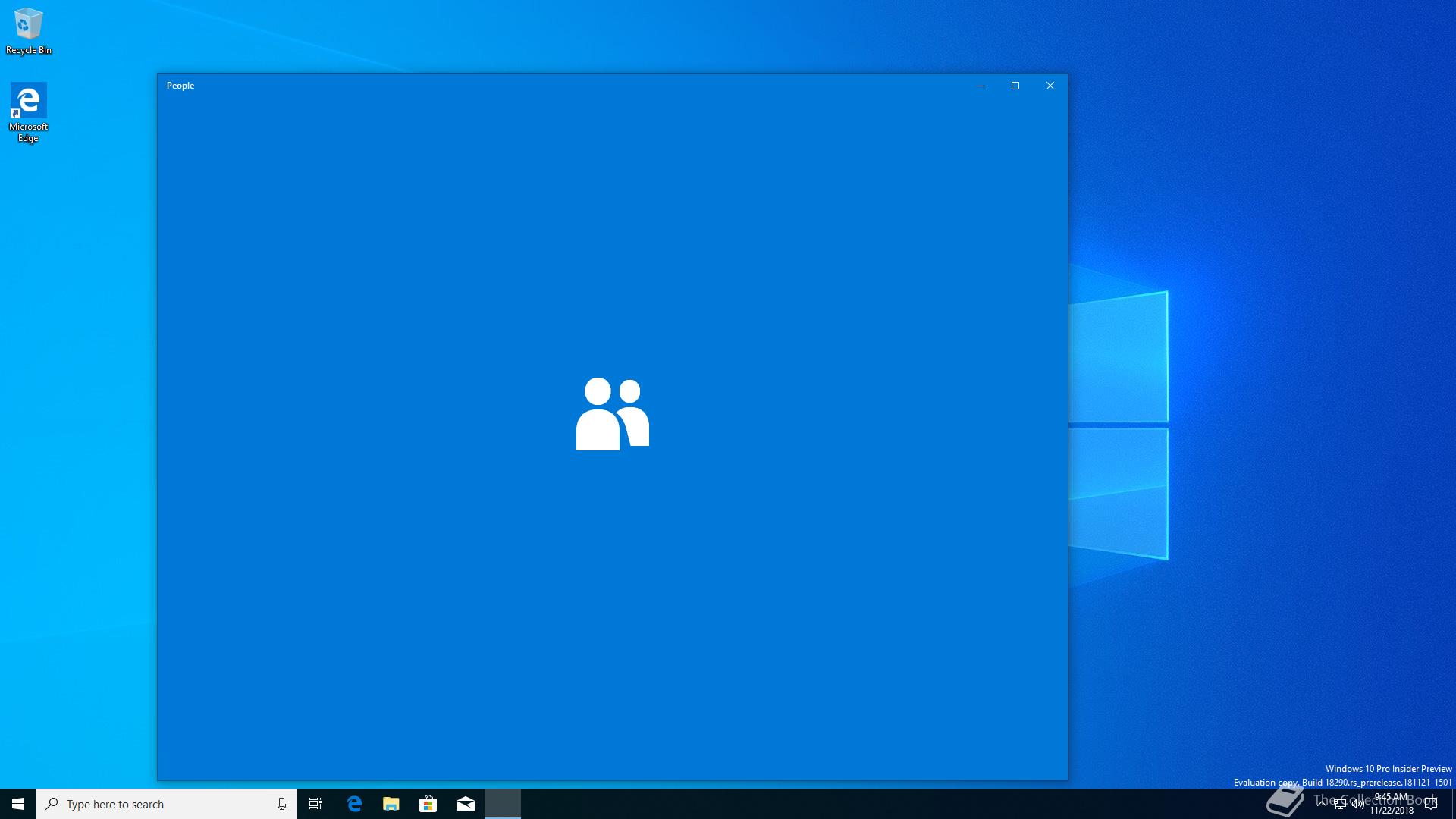Open Microsoft Store from the taskbar

tap(428, 804)
